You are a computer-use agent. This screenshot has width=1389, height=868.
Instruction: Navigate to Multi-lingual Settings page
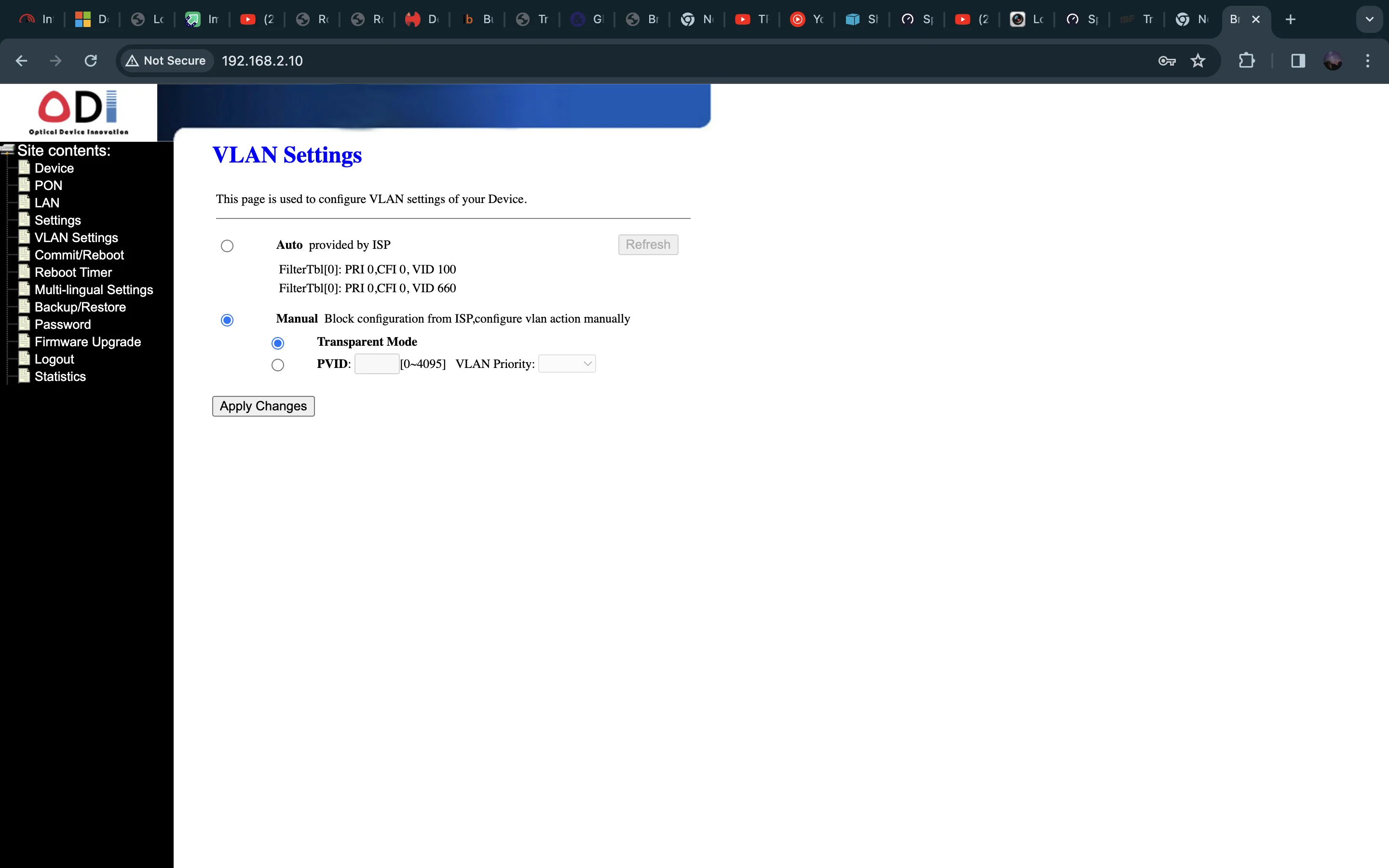[x=93, y=289]
